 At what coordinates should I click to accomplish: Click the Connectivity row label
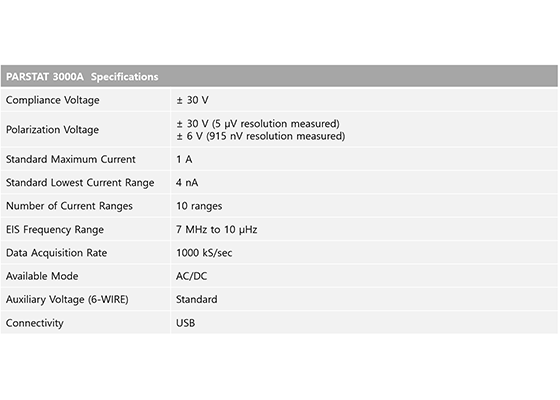35,323
